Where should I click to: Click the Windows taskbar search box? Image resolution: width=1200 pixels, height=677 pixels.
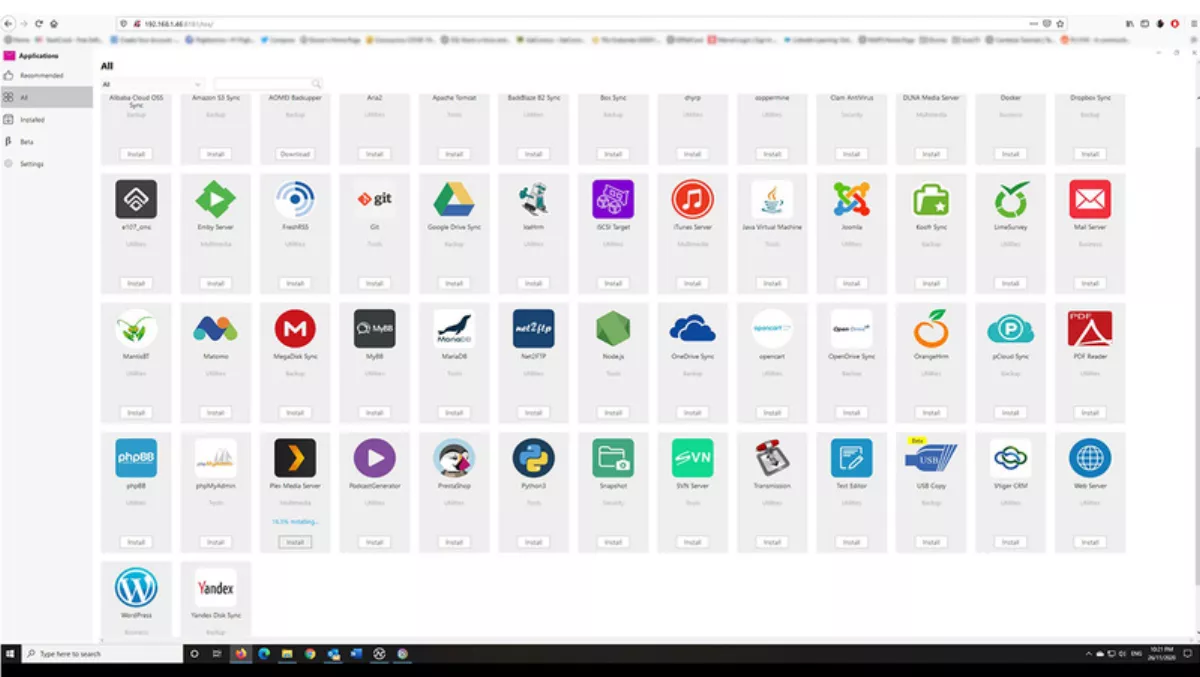[x=103, y=653]
